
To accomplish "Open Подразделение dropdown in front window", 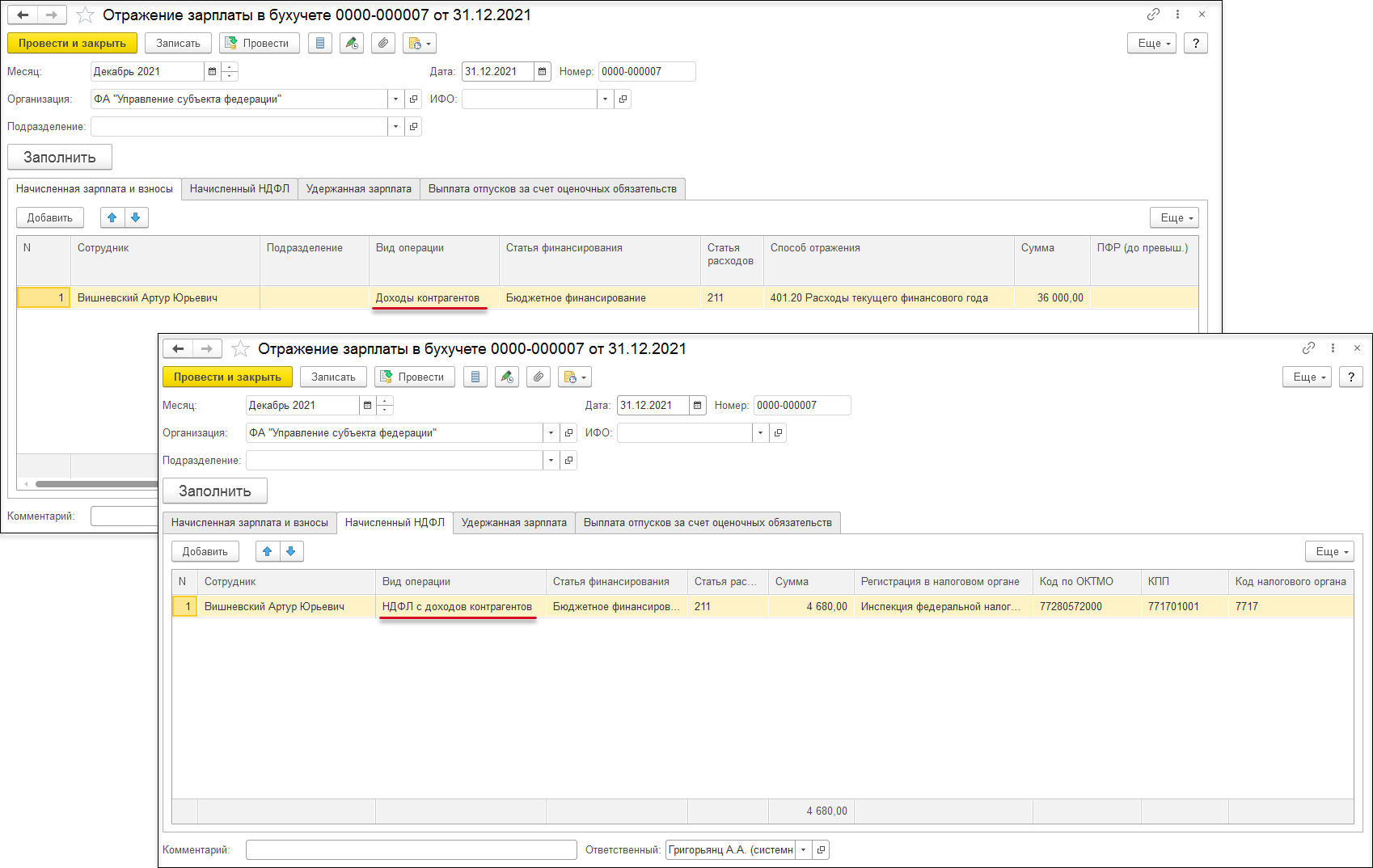I will tap(551, 460).
